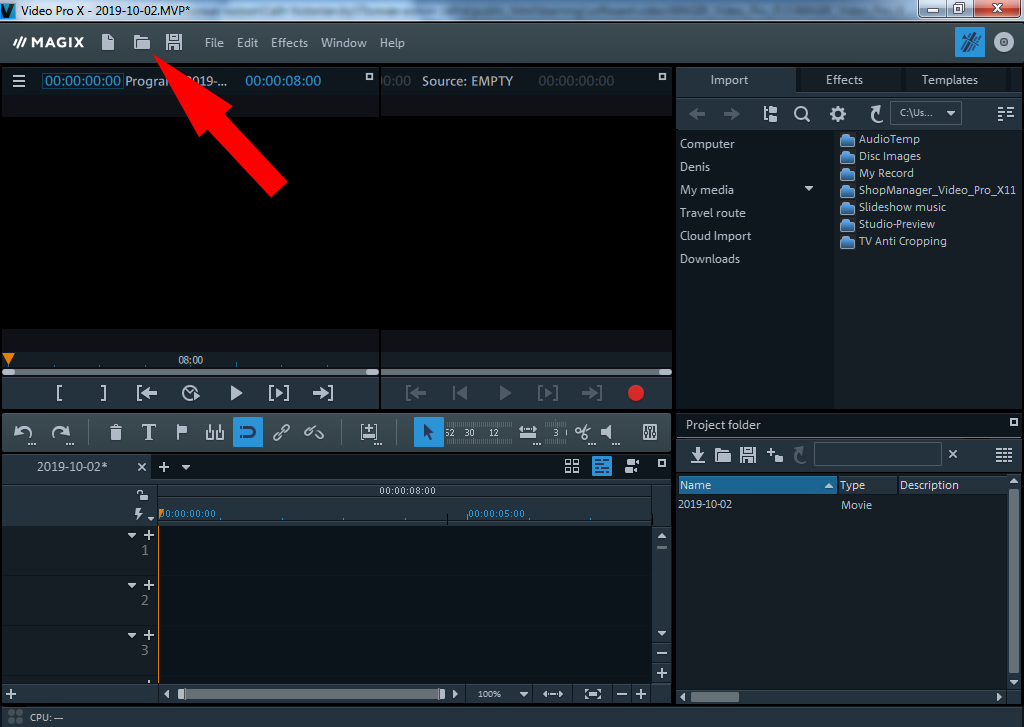Open the audio mixer icon

pyautogui.click(x=649, y=432)
